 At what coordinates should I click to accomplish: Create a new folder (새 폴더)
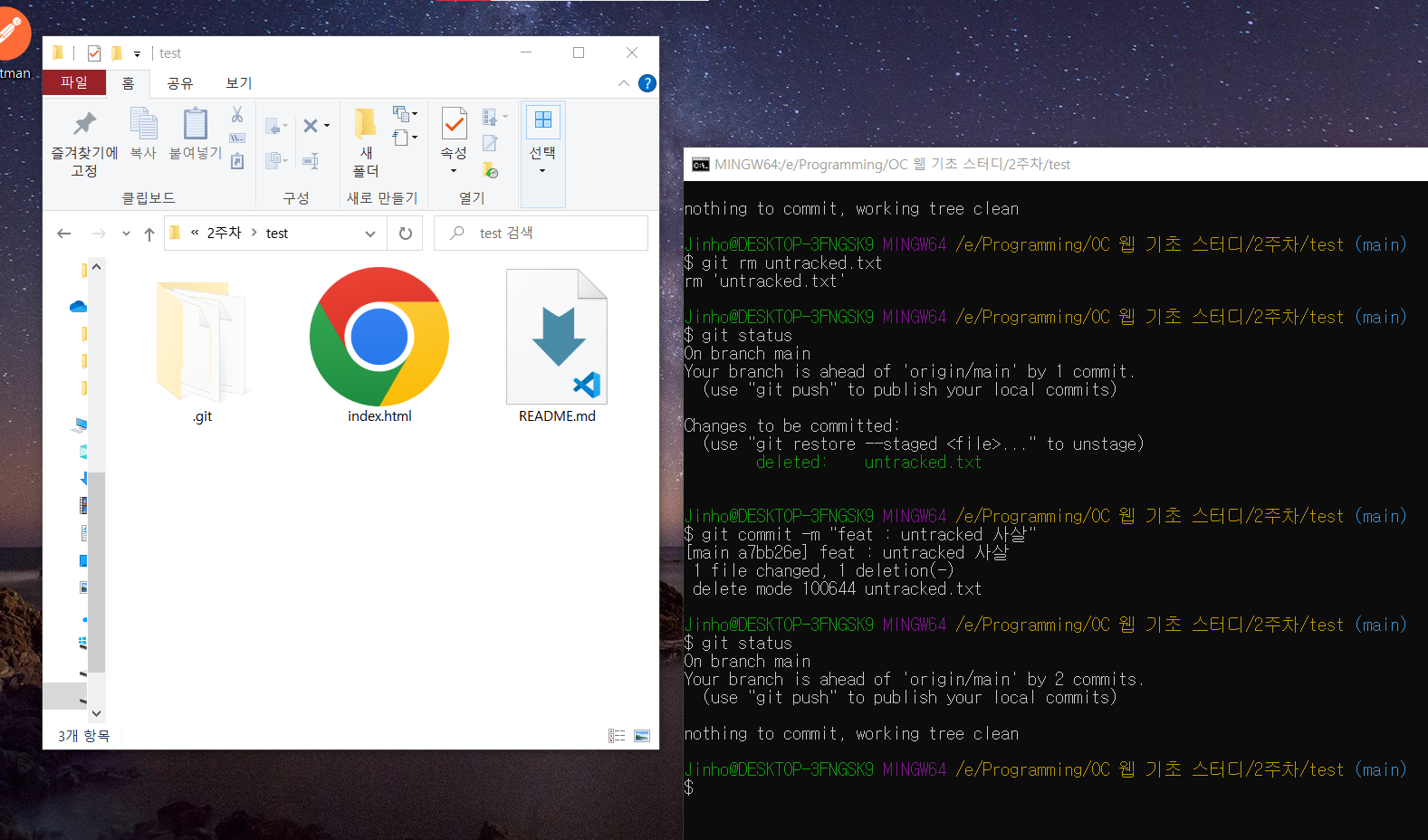click(x=365, y=143)
